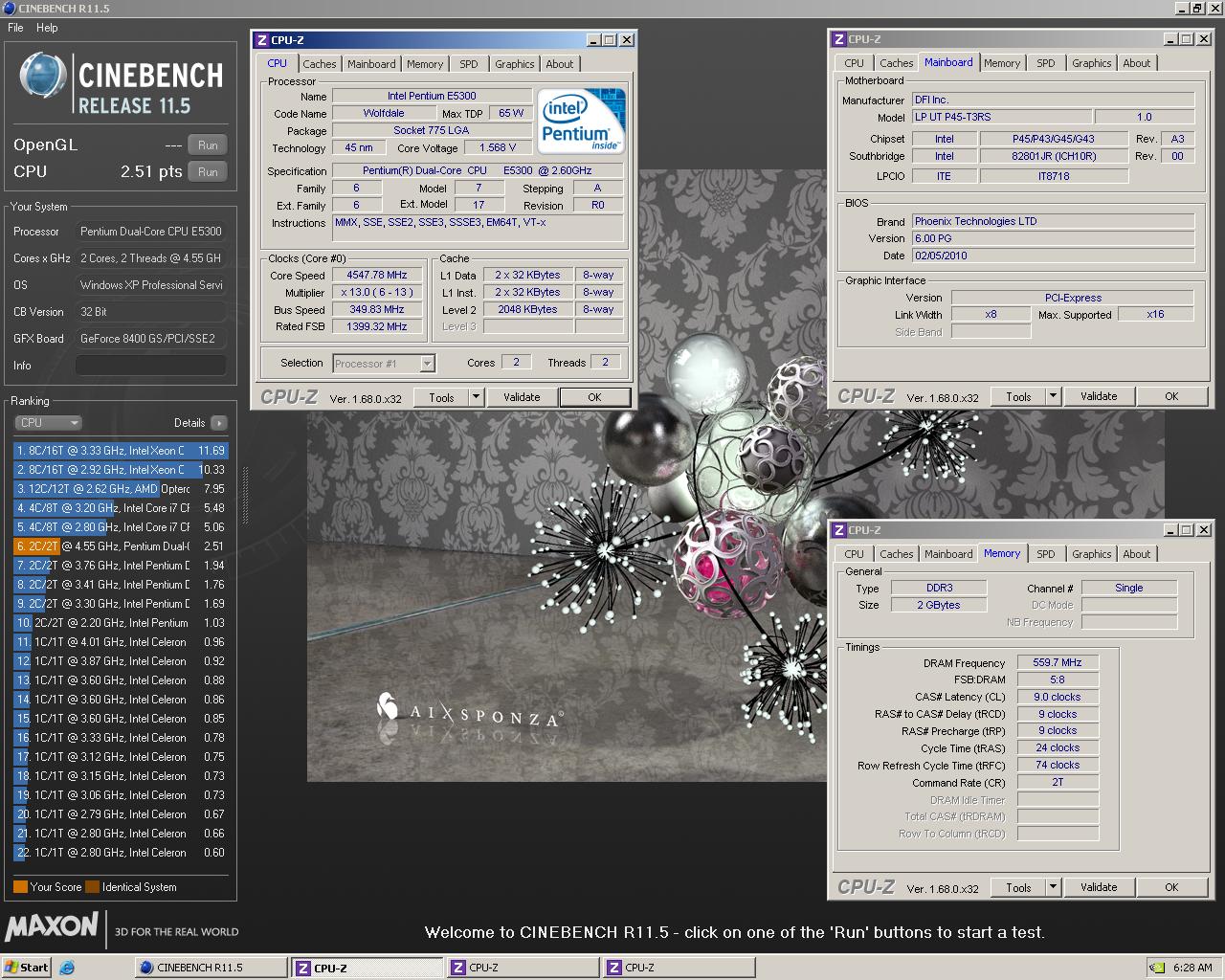Click the Details arrow button in Ranking
This screenshot has height=980, width=1225.
219,423
